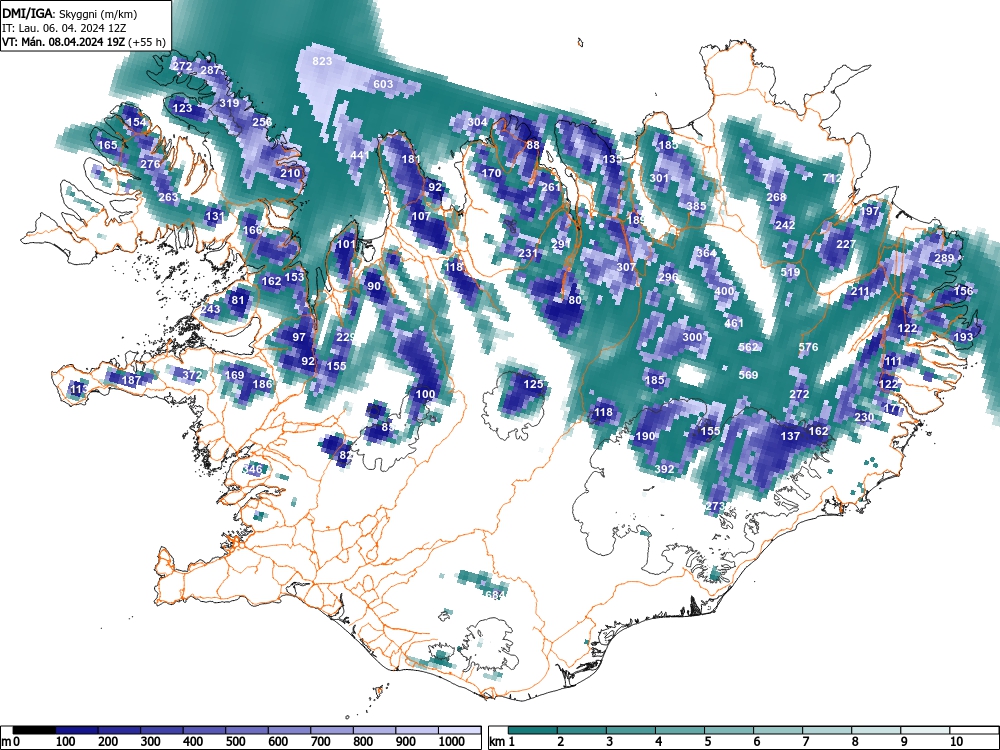The height and width of the screenshot is (750, 1000).
Task: Click the title 'DMI/IGA: Skyggni (m/km)'
Action: (x=70, y=13)
